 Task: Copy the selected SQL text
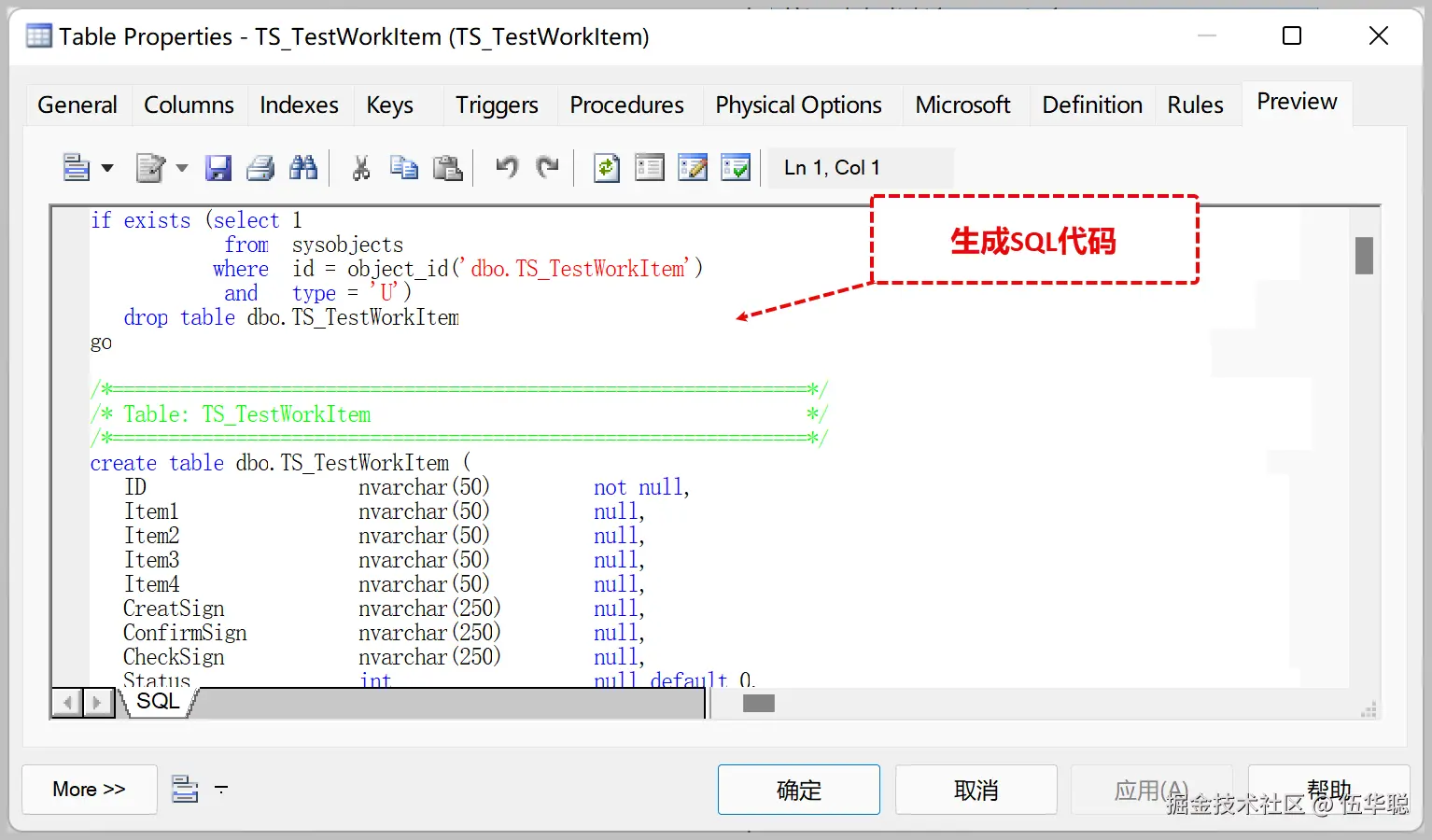[x=404, y=168]
